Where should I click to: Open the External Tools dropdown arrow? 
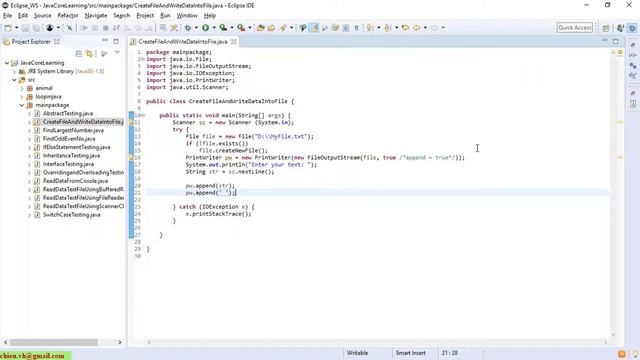tap(250, 28)
